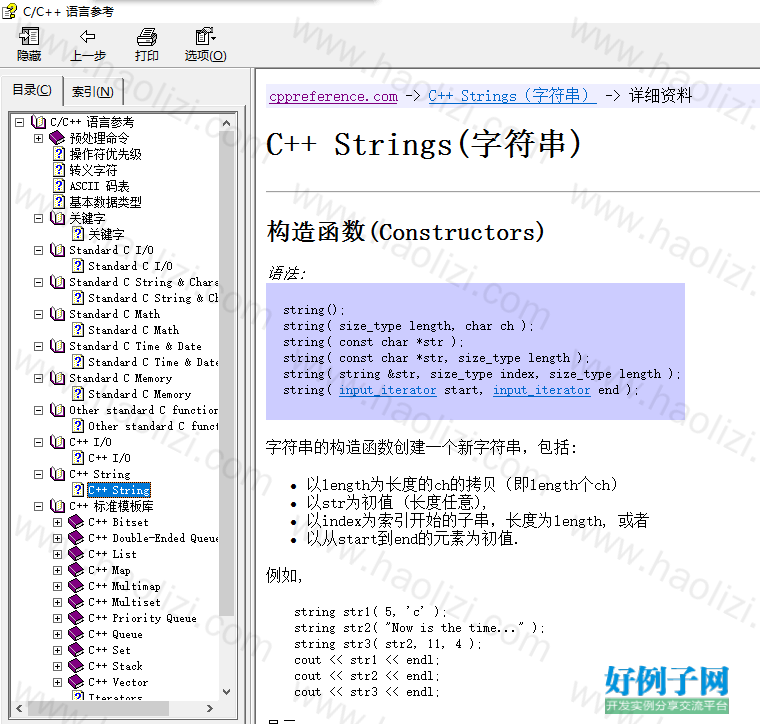Switch to the 索引(N) tab
The width and height of the screenshot is (760, 724).
click(93, 92)
